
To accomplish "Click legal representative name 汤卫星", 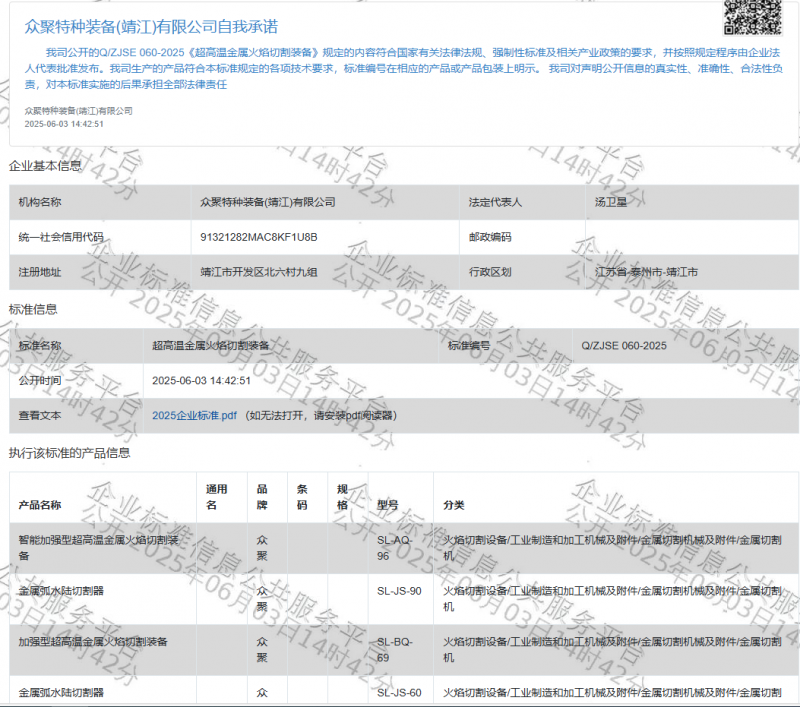I will tap(611, 202).
